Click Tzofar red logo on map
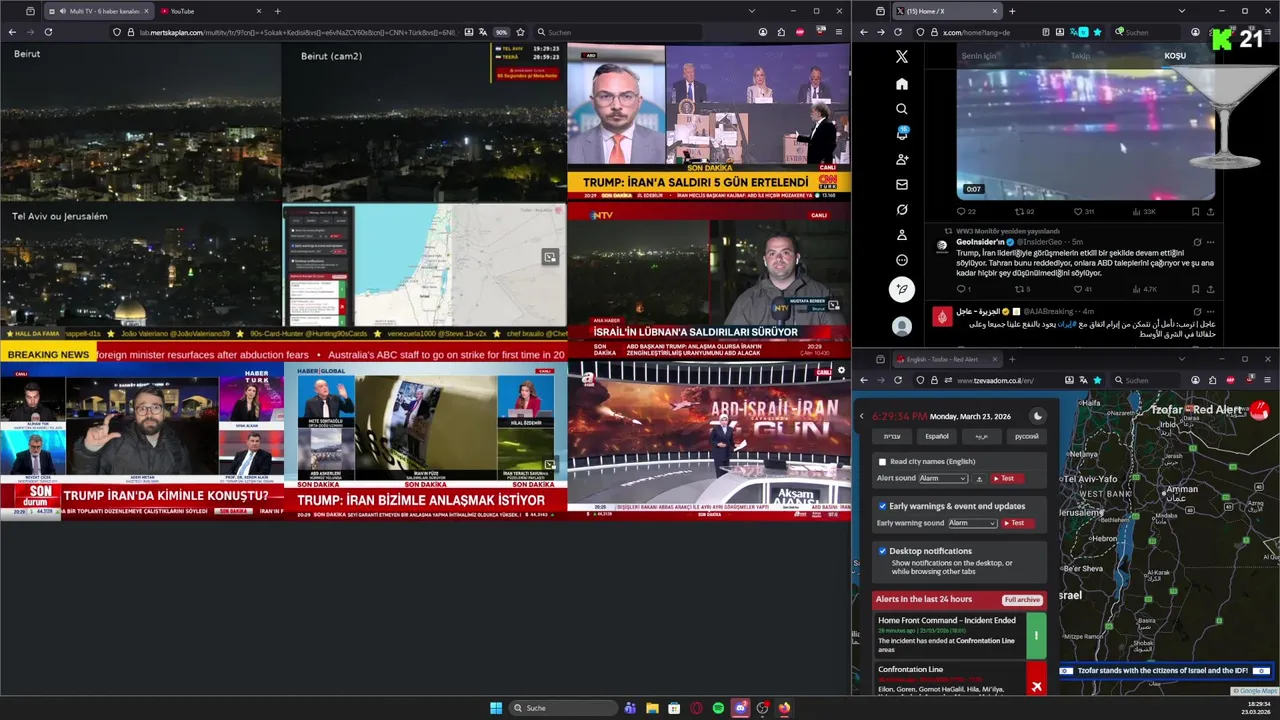The image size is (1280, 720). (x=1259, y=411)
